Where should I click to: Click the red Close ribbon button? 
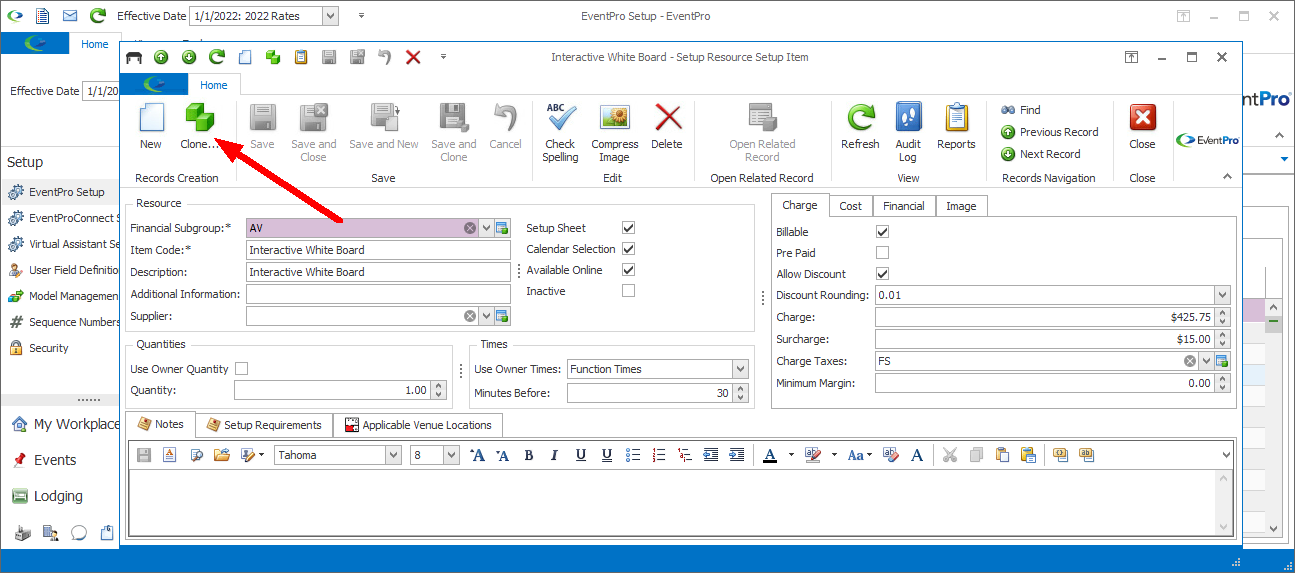coord(1142,126)
